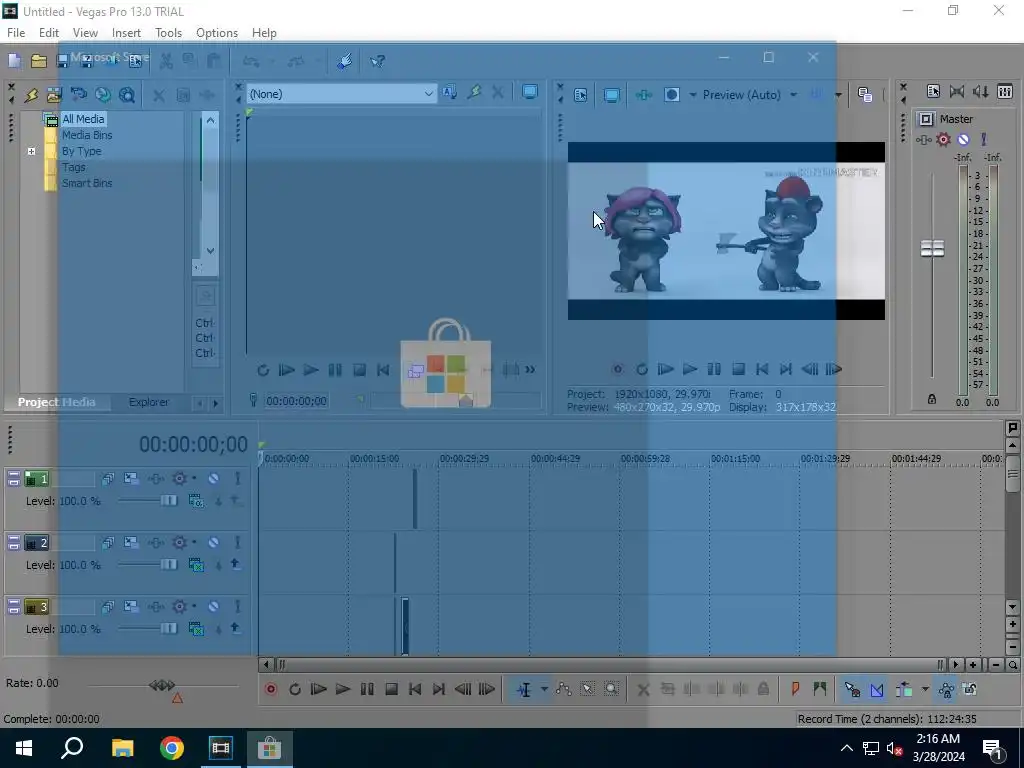The height and width of the screenshot is (768, 1024).
Task: Toggle Automatic Crossfades on timeline toolbar
Action: pyautogui.click(x=876, y=689)
